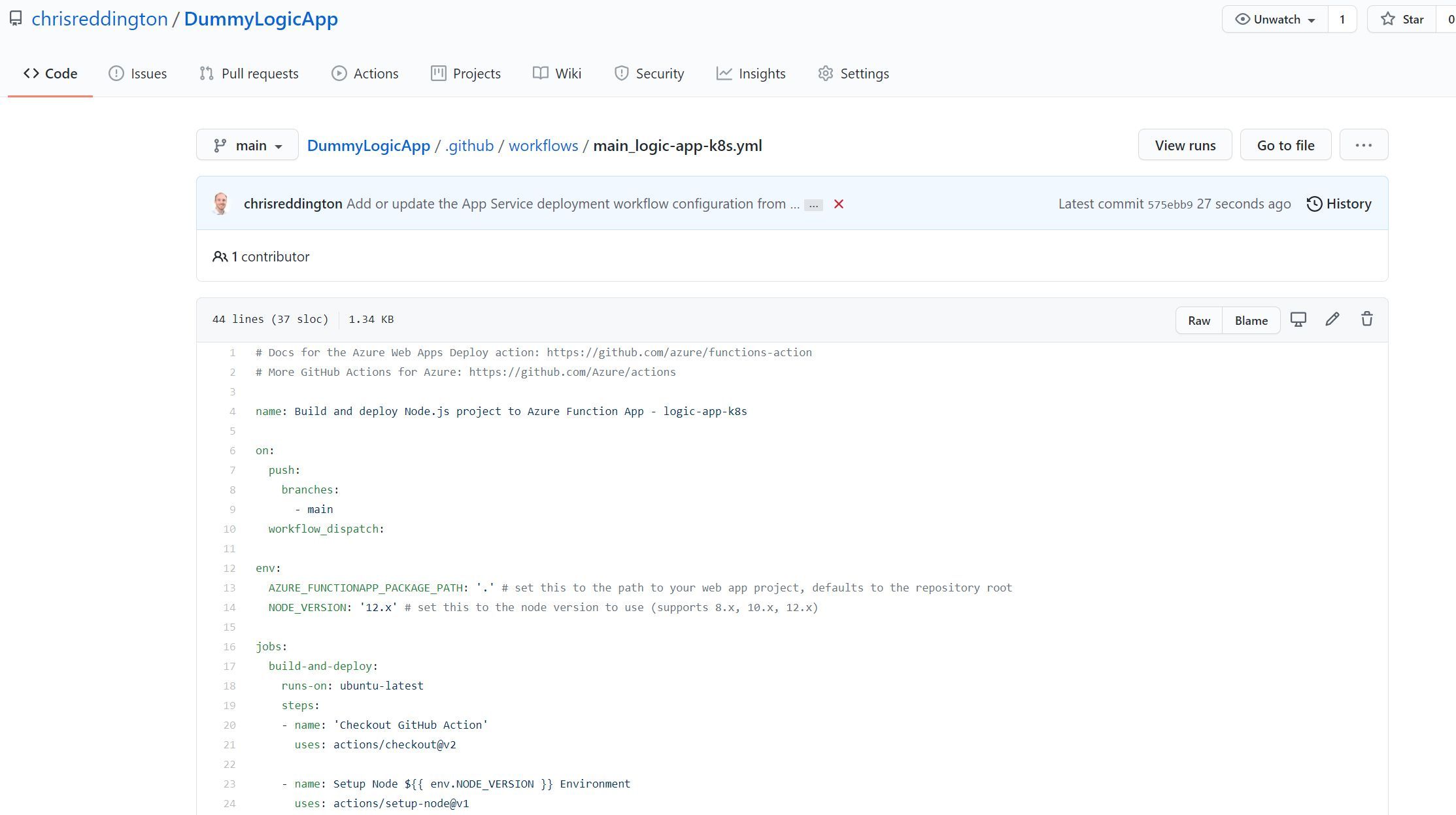Viewport: 1456px width, 815px height.
Task: Open the kebab menu beside Go to file
Action: [x=1364, y=144]
